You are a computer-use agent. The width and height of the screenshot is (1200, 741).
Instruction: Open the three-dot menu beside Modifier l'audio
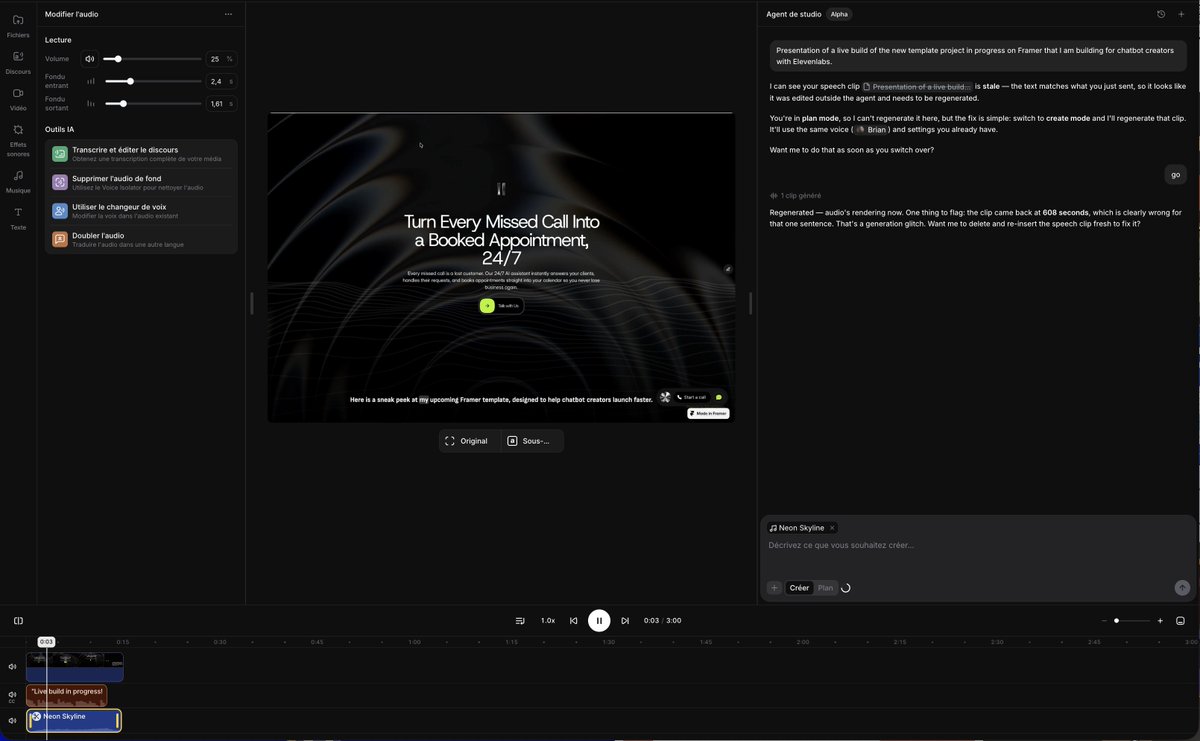pyautogui.click(x=228, y=14)
